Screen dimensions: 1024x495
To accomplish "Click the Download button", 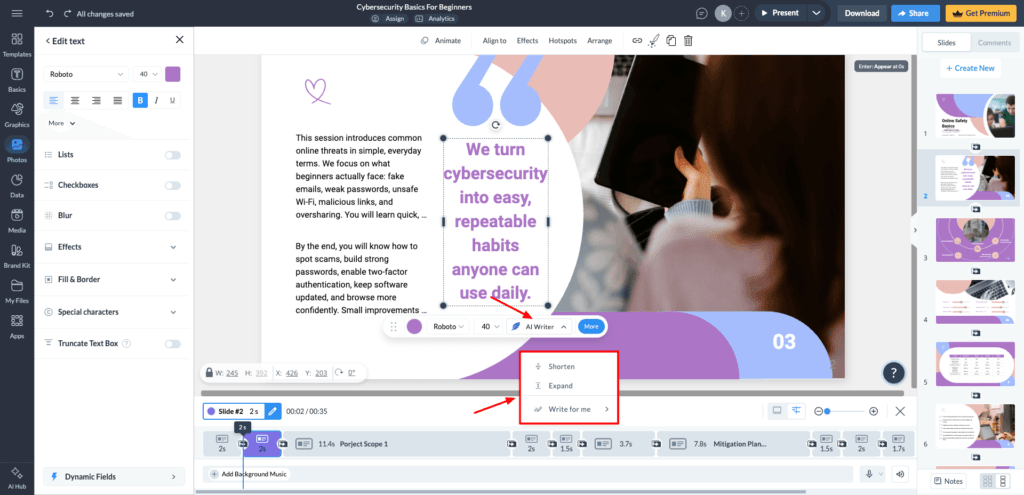I will (x=862, y=13).
